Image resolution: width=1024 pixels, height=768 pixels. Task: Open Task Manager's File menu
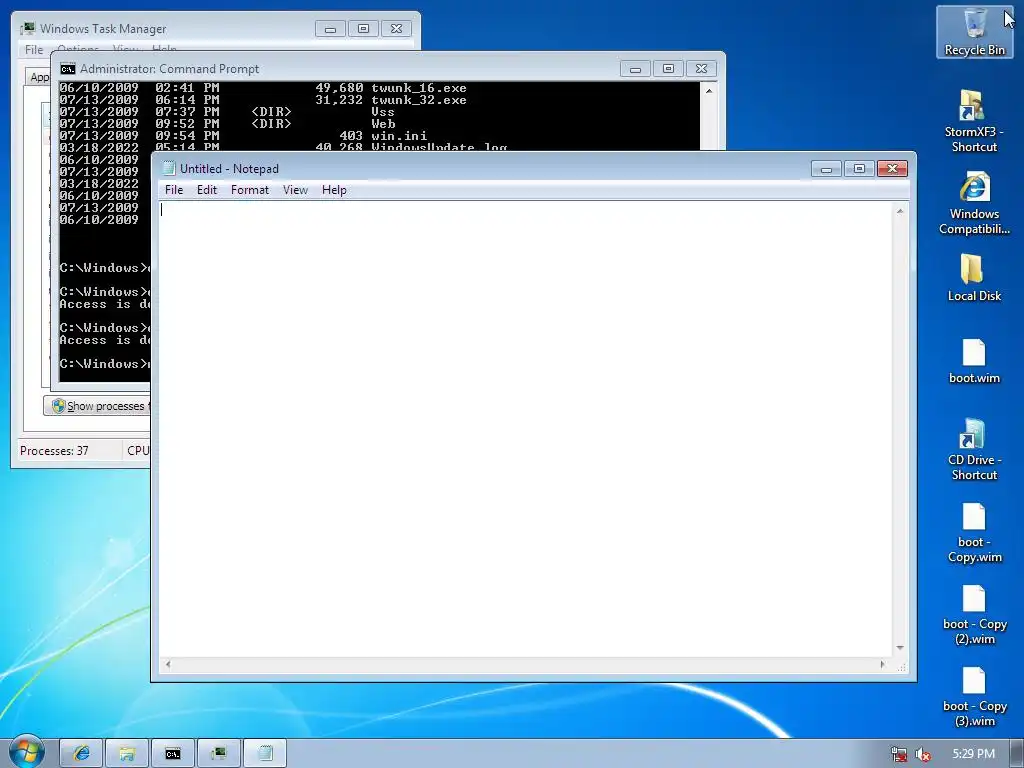point(34,50)
